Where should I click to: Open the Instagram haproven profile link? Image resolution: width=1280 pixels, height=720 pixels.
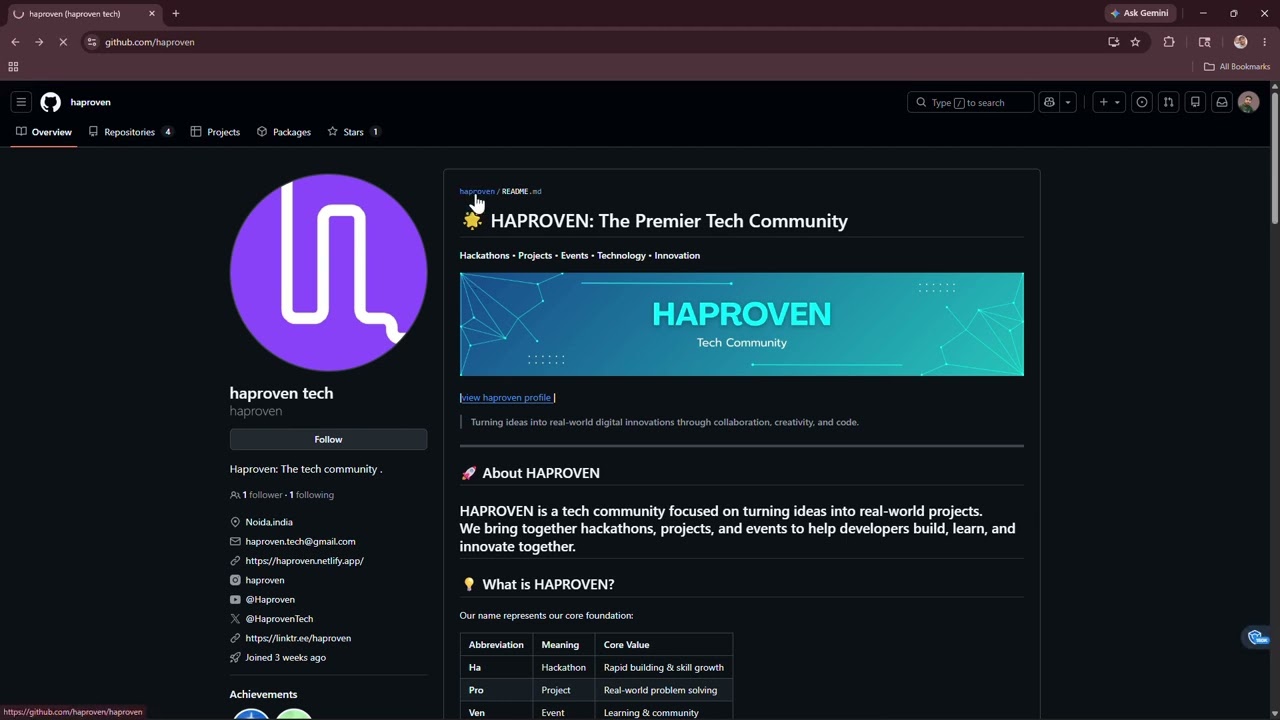pyautogui.click(x=265, y=580)
